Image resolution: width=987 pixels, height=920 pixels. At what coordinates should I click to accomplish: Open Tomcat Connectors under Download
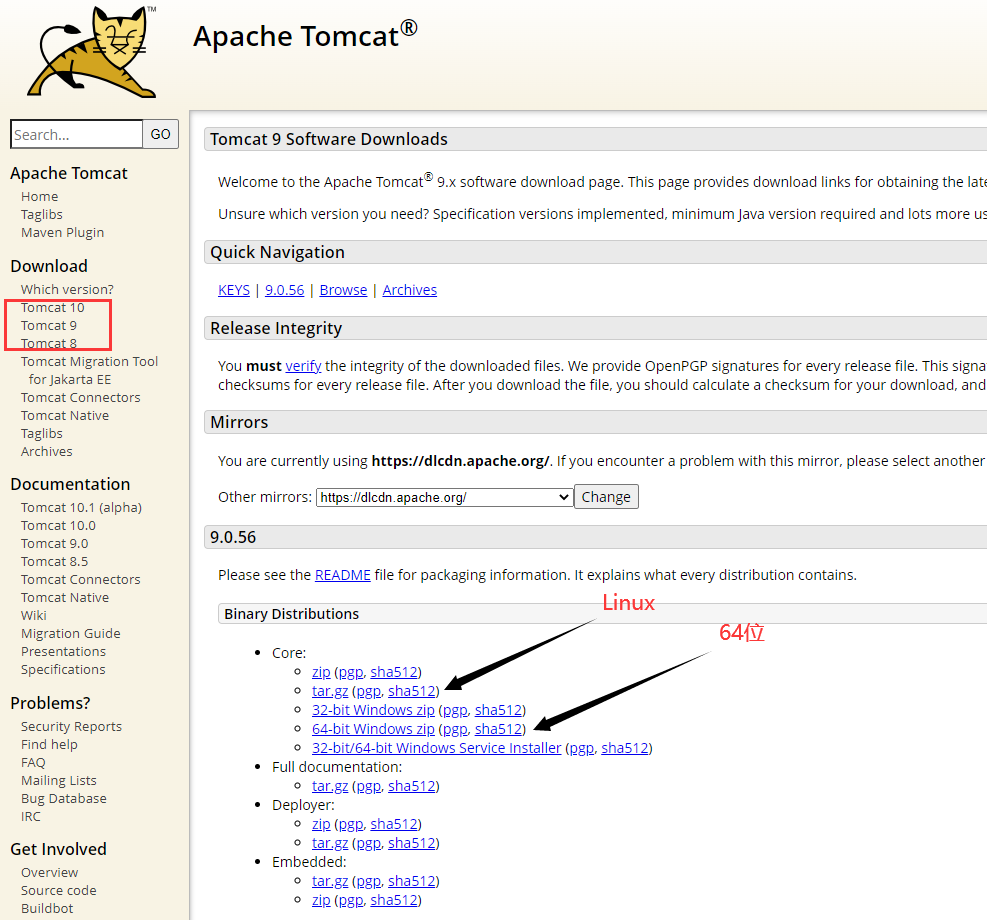(81, 398)
